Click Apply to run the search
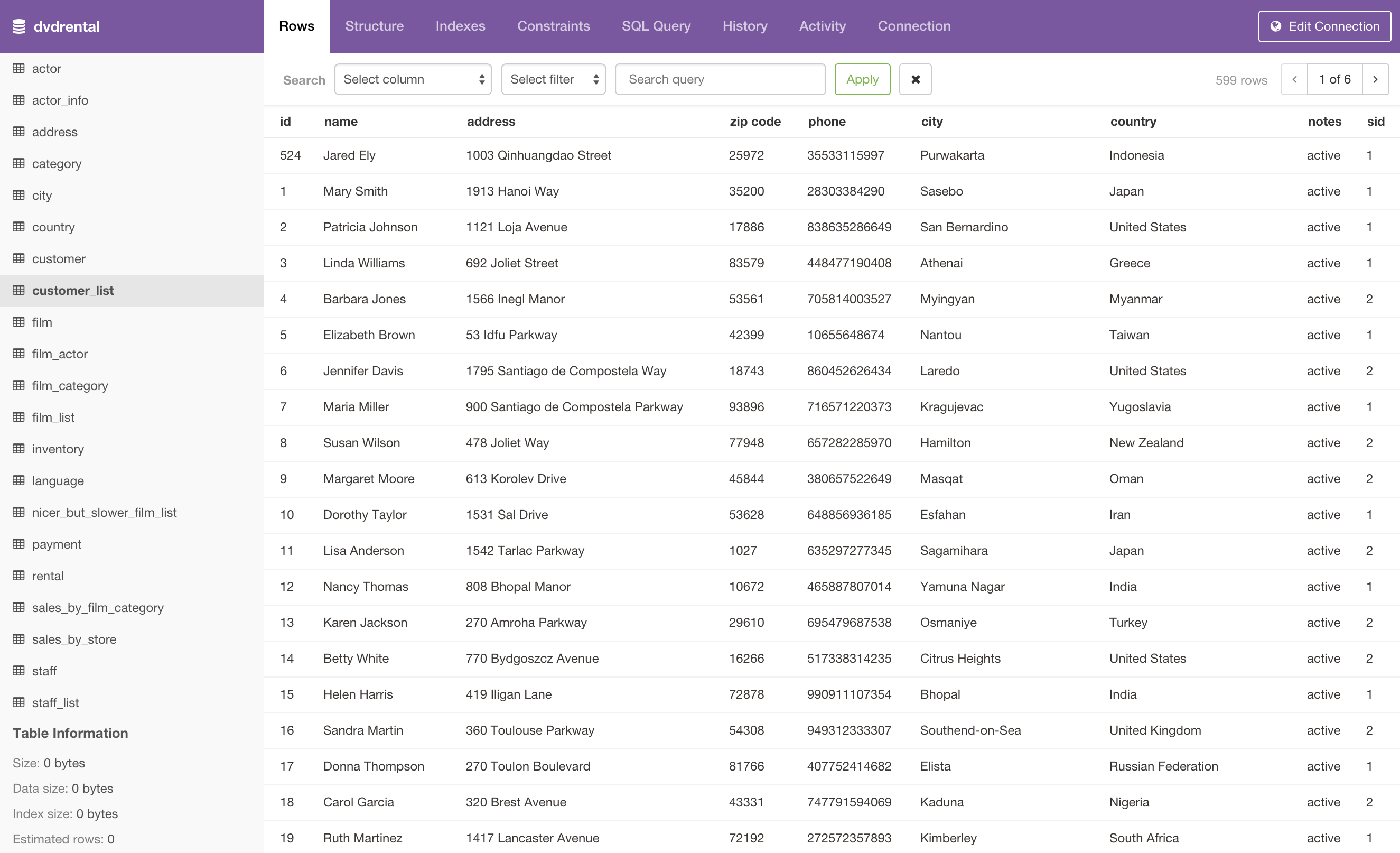 [862, 79]
